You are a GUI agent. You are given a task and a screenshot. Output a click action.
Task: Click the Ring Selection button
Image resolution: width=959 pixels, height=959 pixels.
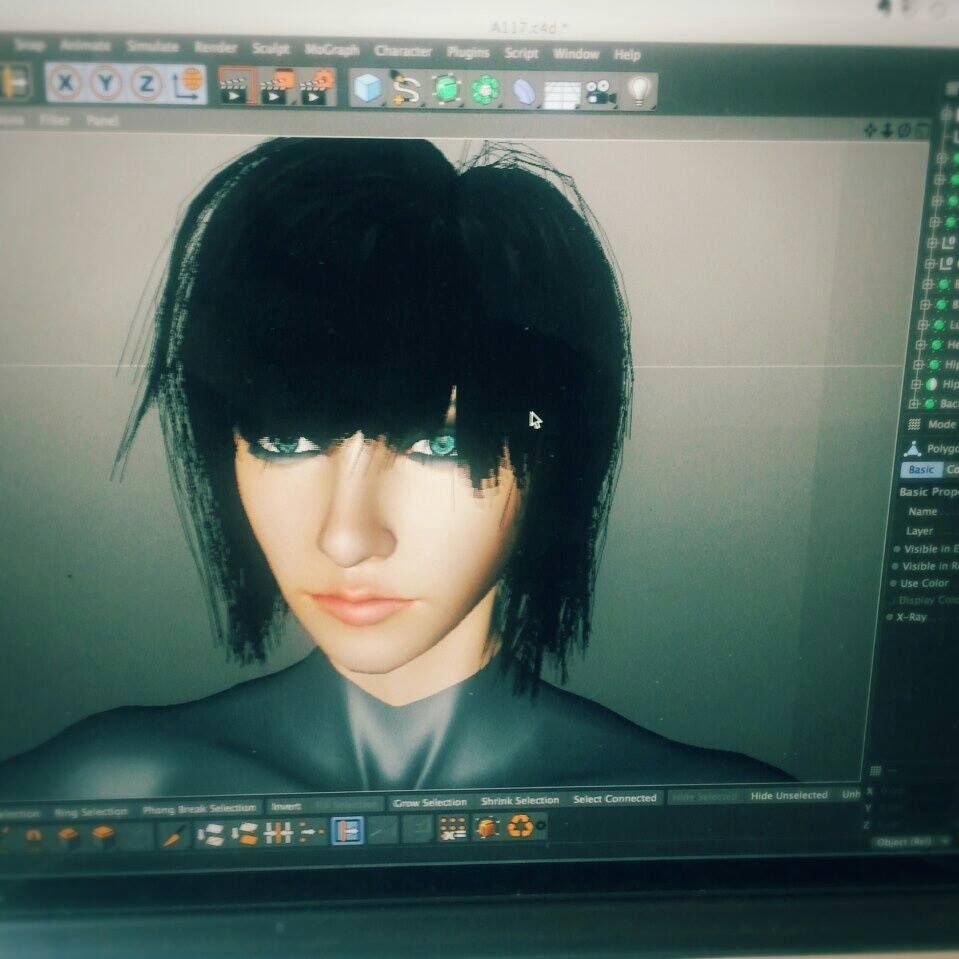pos(91,812)
